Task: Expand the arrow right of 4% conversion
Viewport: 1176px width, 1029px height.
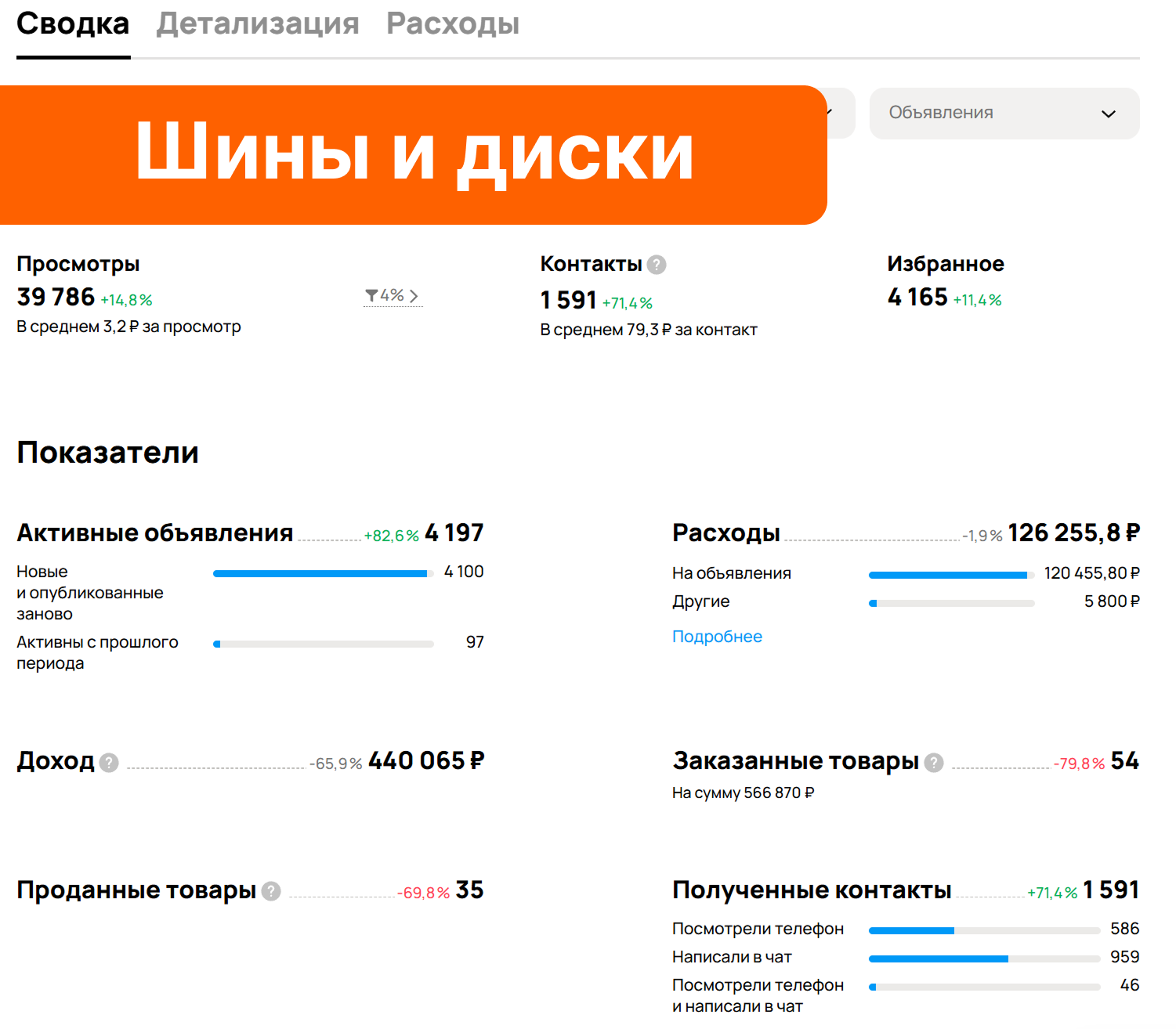Action: click(414, 296)
